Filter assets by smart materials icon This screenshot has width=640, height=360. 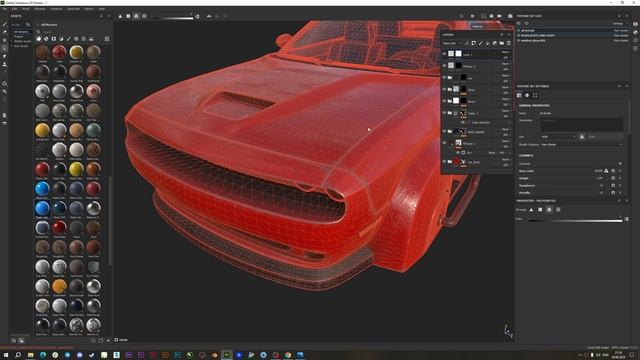pos(46,39)
